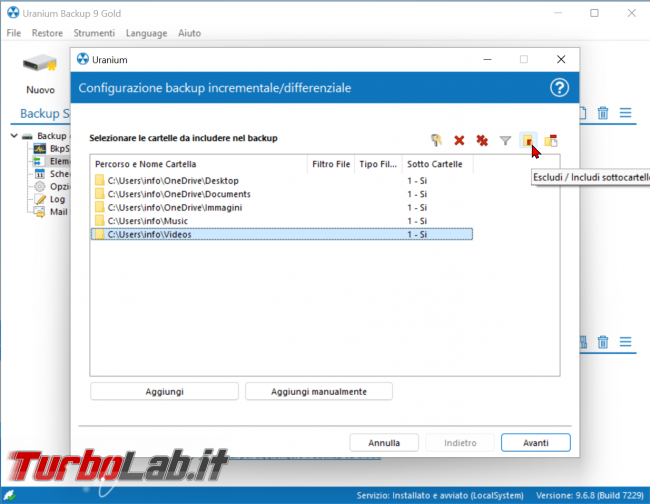Open the Language menu
Screen dimensions: 650x504
click(x=146, y=33)
